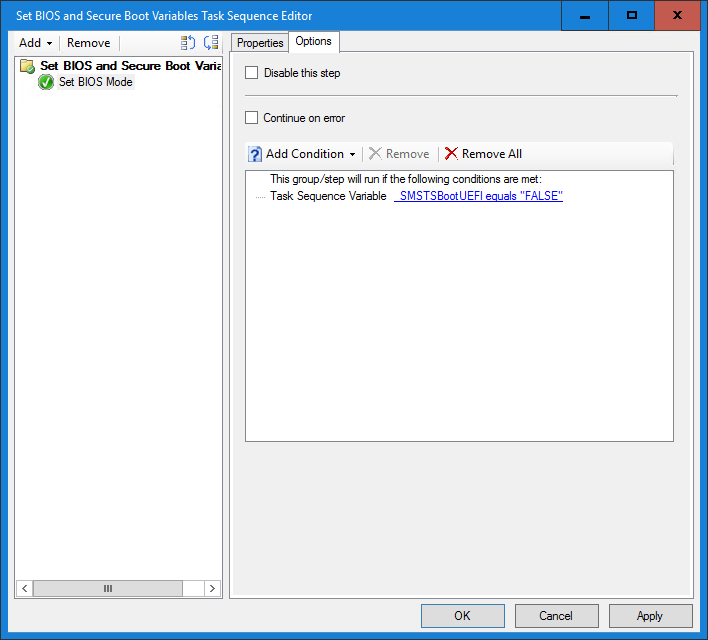This screenshot has height=640, width=708.
Task: Click the move step down icon
Action: point(210,43)
